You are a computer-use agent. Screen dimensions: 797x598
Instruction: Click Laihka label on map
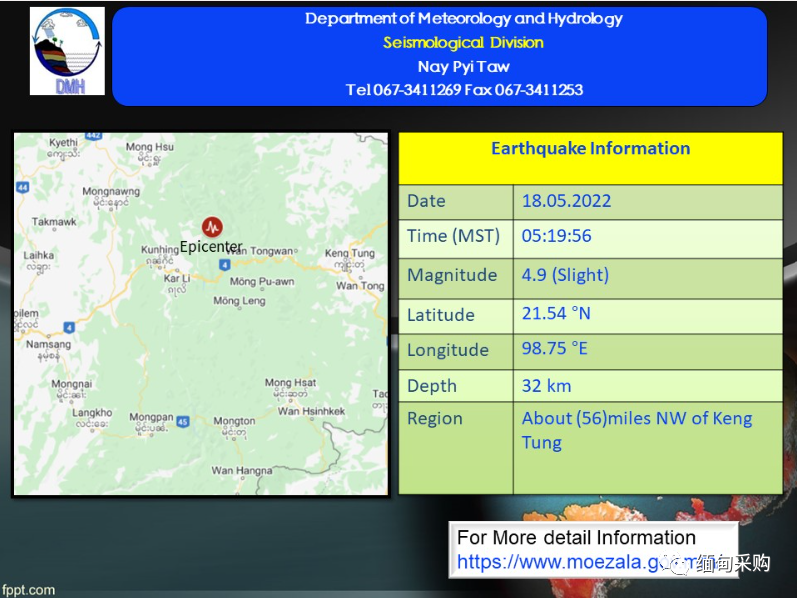pos(39,255)
